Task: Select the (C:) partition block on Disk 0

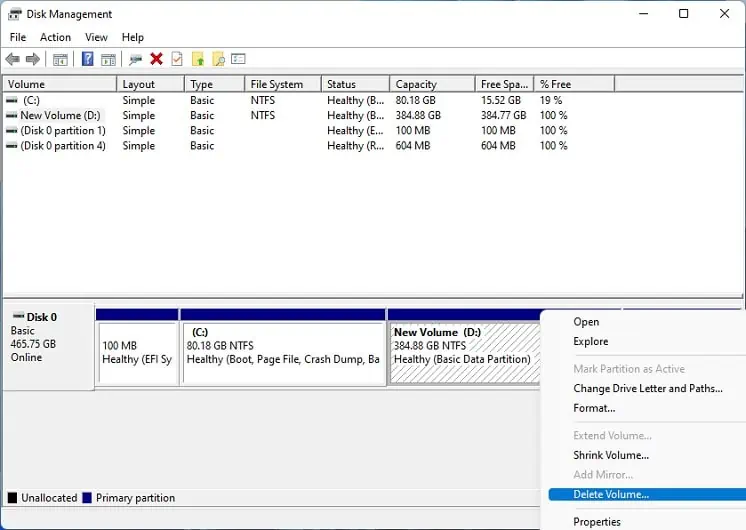Action: click(283, 352)
